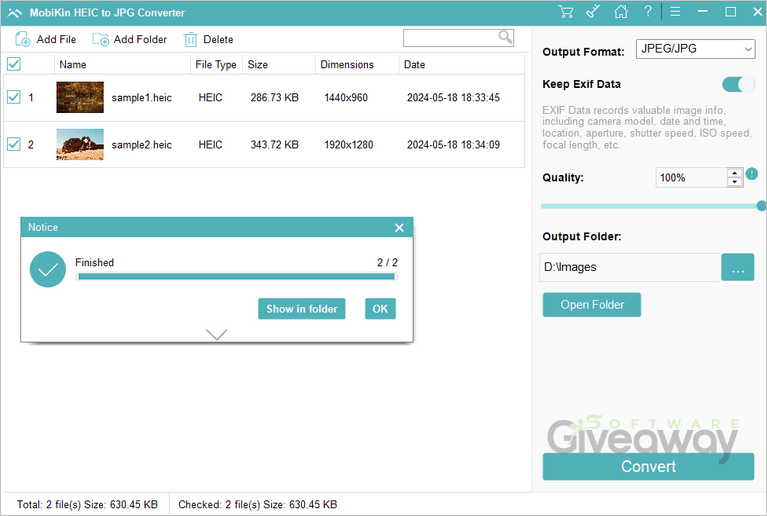
Task: Go to the home page icon
Action: (x=621, y=12)
